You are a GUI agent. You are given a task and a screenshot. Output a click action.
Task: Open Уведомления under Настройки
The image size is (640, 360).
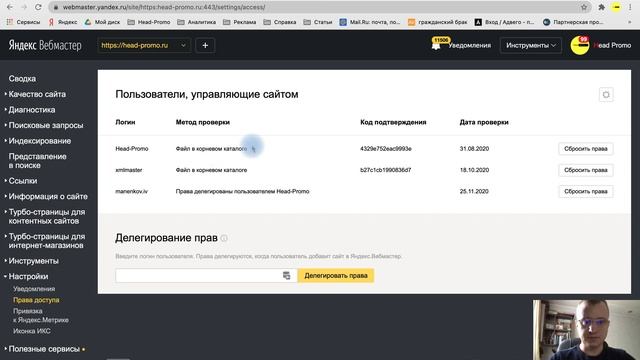[34, 289]
